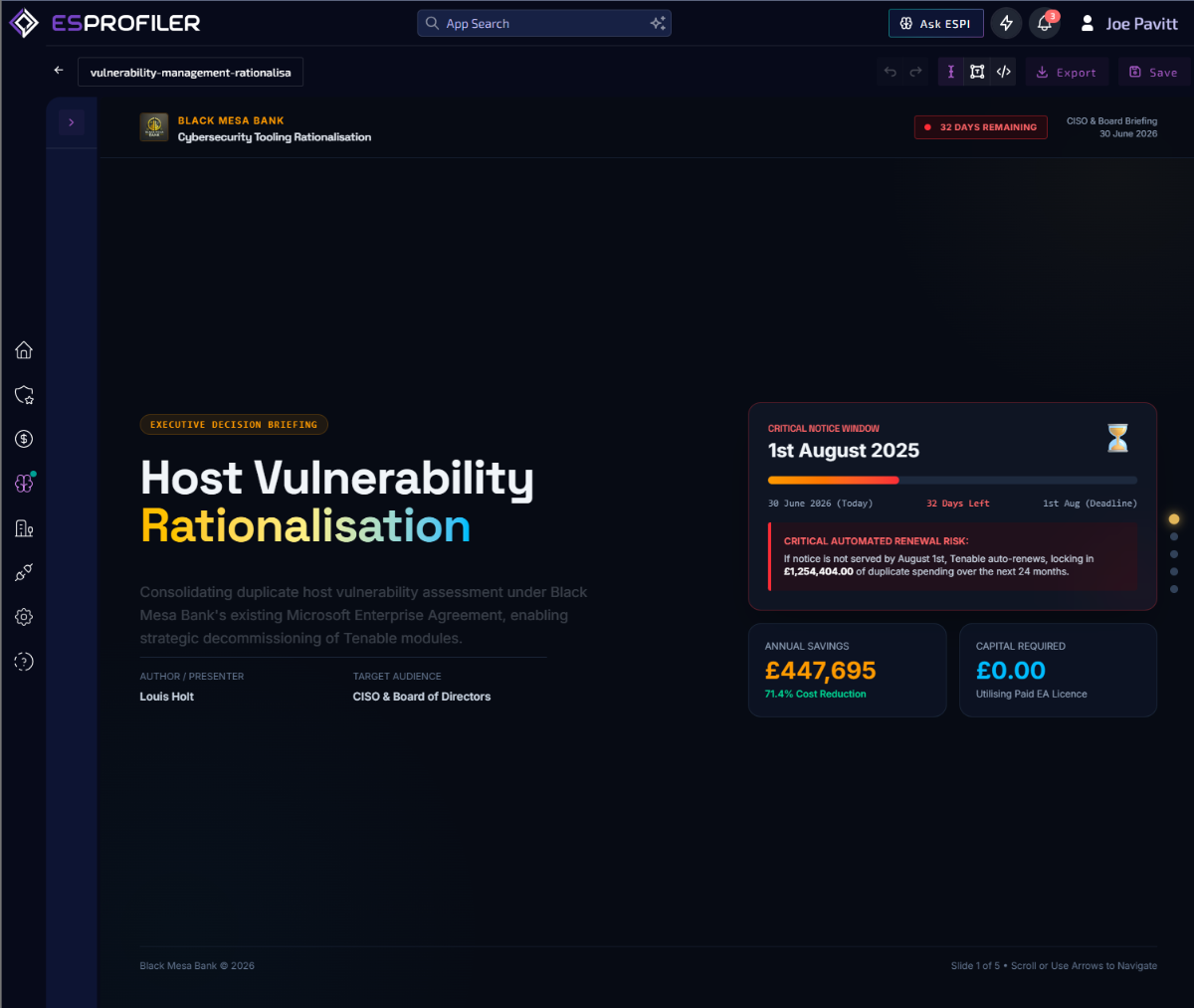This screenshot has width=1194, height=1008.
Task: Select the text cursor edit mode
Action: click(x=951, y=72)
